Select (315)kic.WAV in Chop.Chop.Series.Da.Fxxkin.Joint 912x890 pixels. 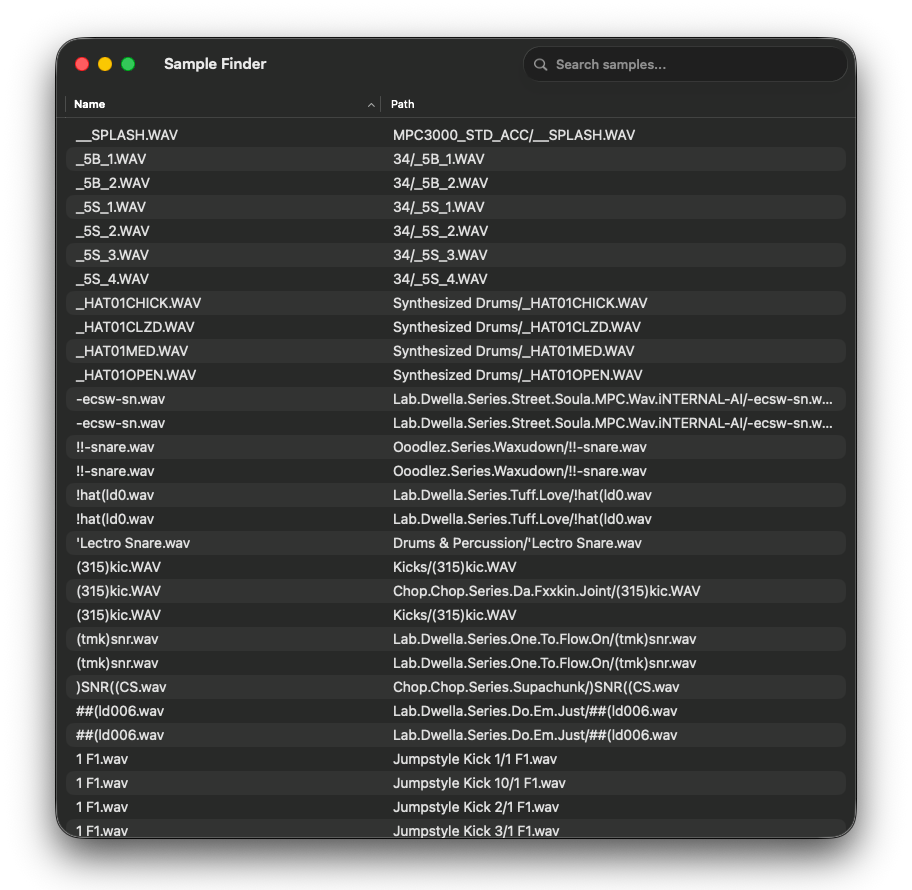pos(456,591)
